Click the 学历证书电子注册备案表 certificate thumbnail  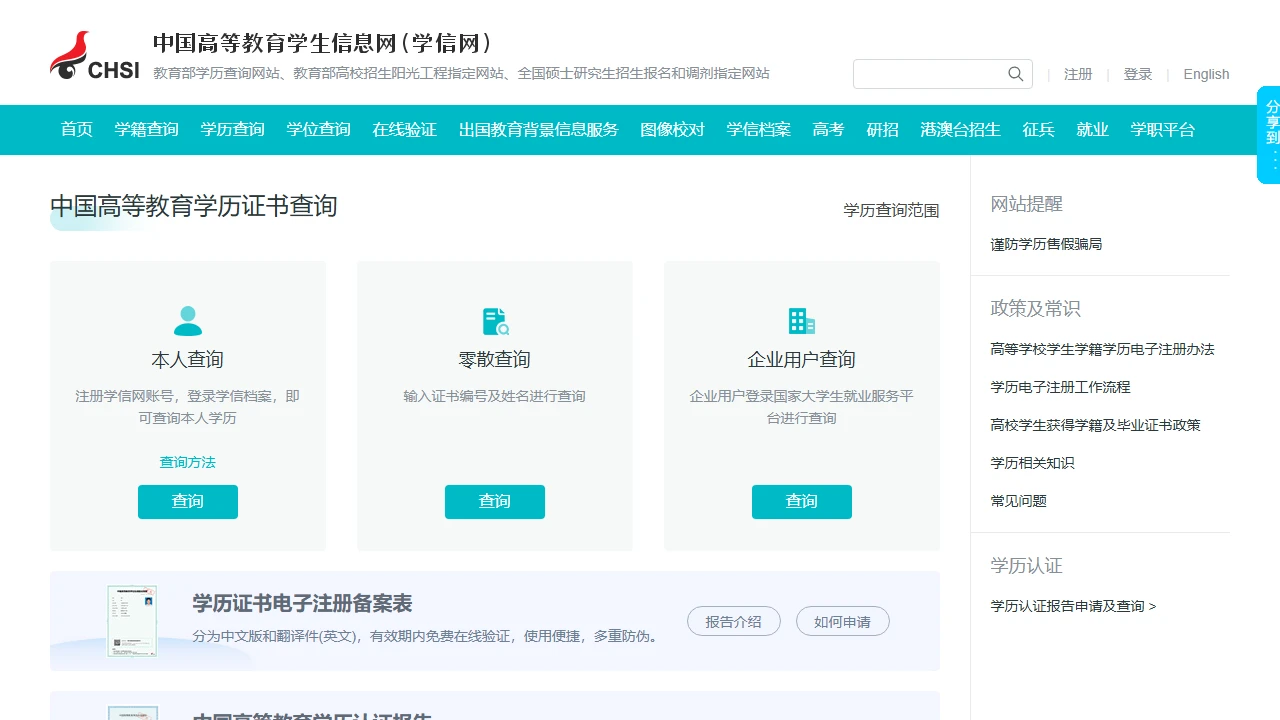point(133,620)
